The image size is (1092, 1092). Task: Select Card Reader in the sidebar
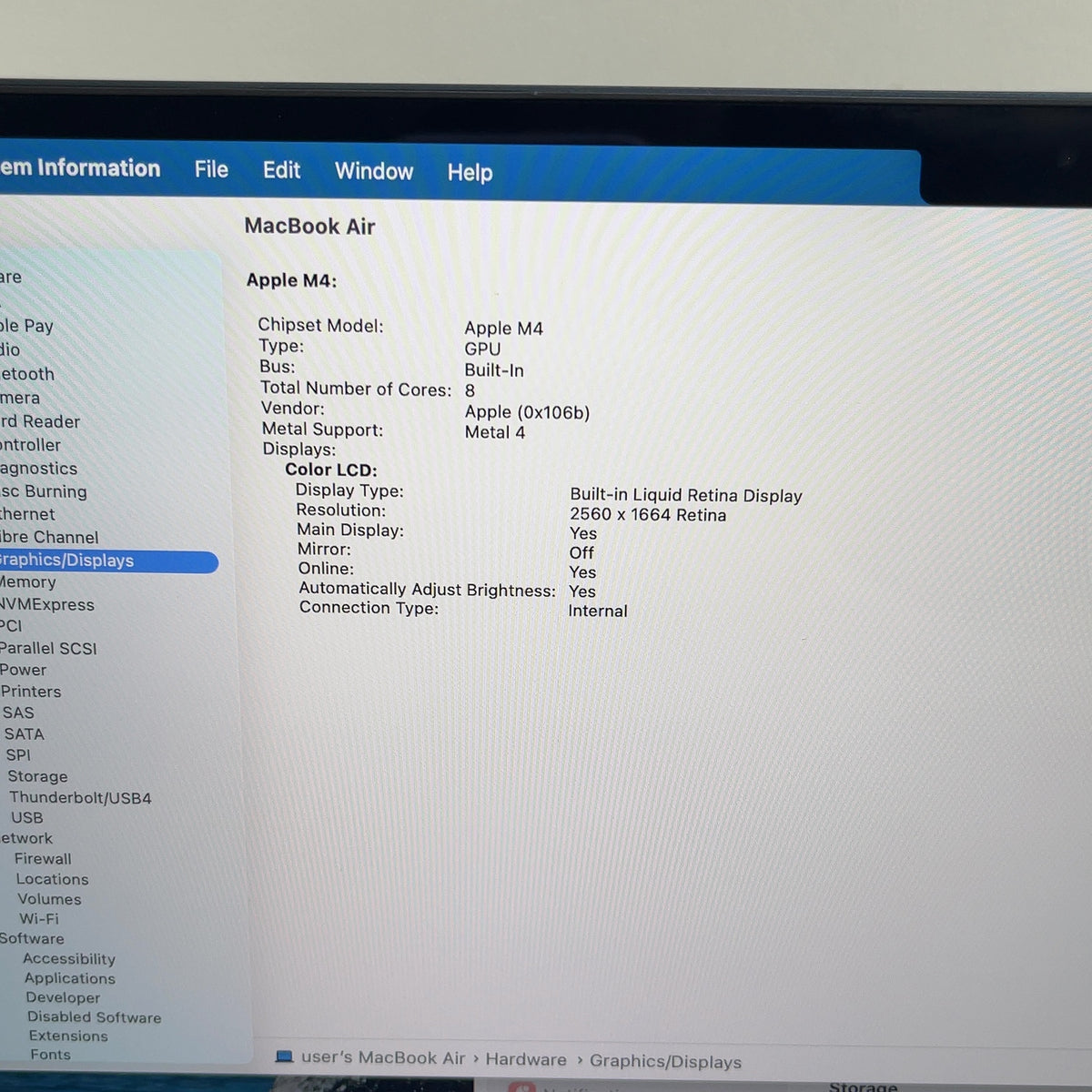coord(40,421)
